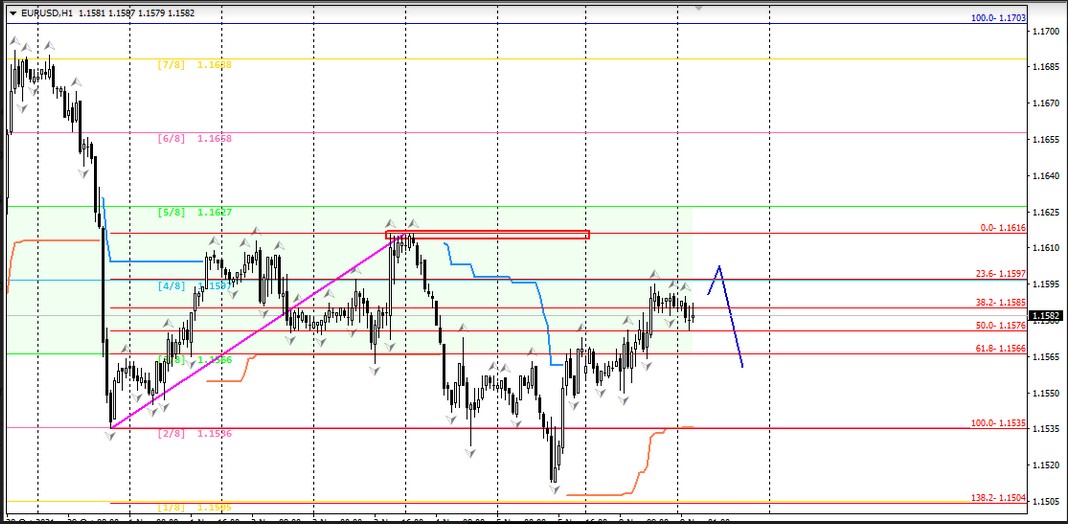This screenshot has height=524, width=1068.
Task: Click the 1.1520 mark on price axis
Action: (x=1046, y=465)
